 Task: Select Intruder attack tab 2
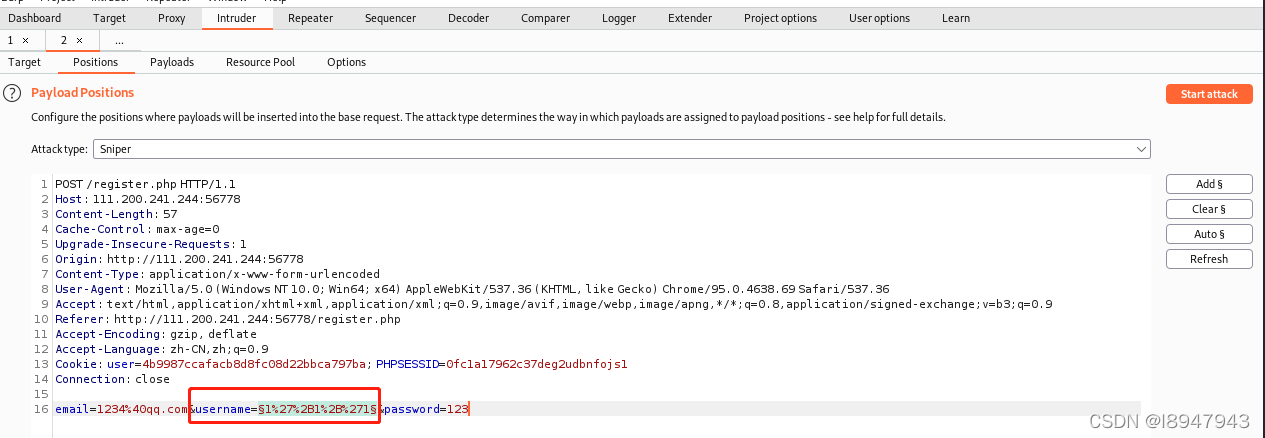(63, 40)
